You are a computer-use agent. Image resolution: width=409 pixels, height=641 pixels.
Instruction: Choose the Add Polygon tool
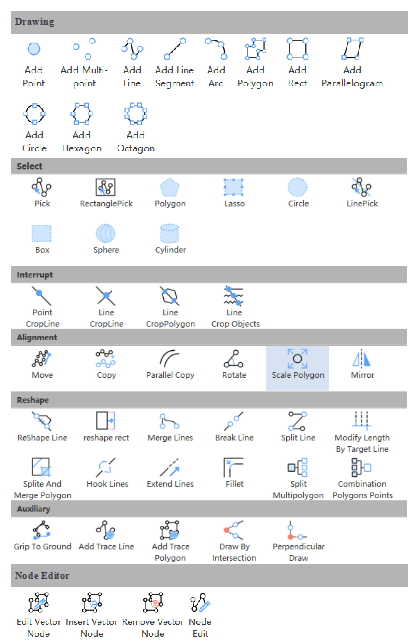pyautogui.click(x=255, y=63)
